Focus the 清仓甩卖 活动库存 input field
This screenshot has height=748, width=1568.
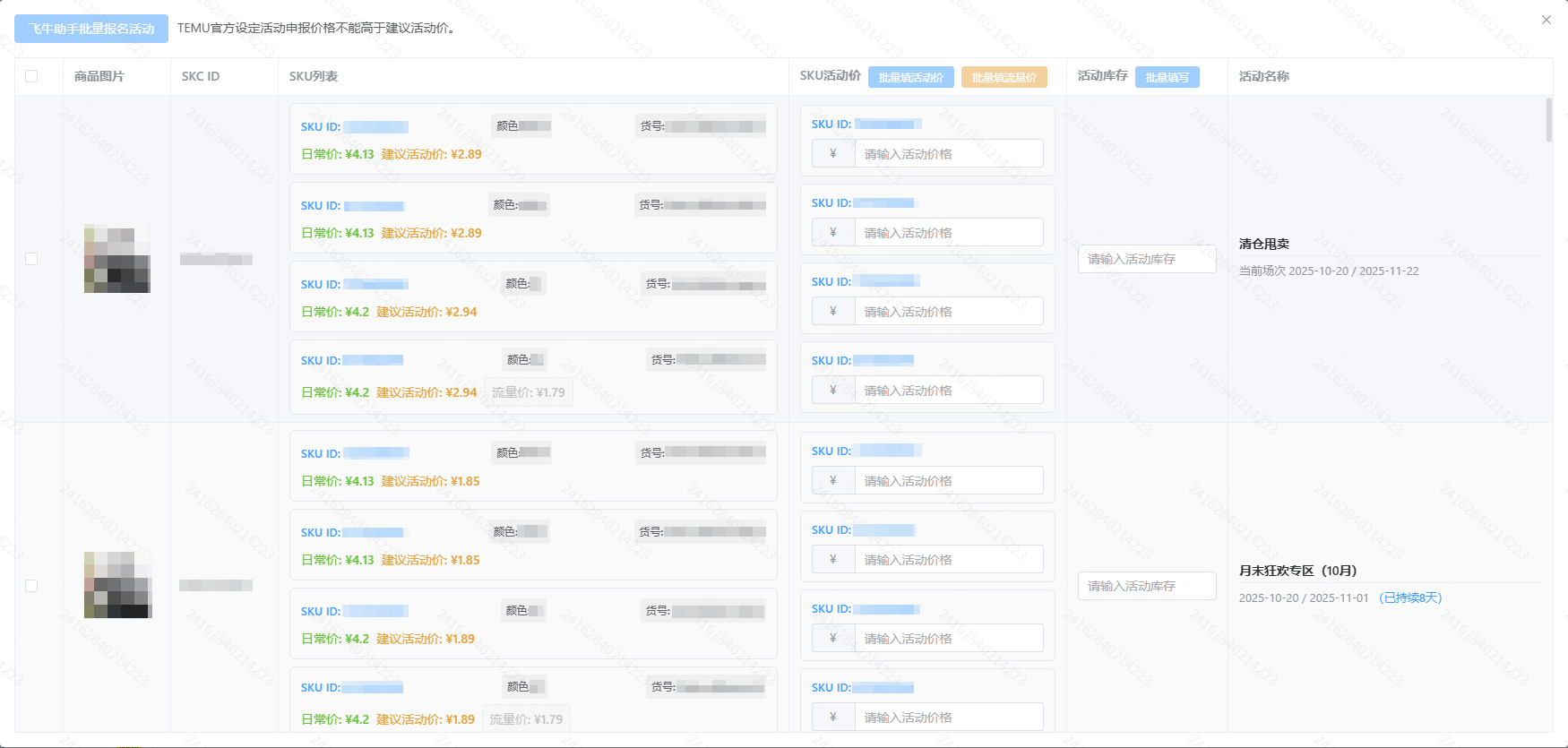pyautogui.click(x=1146, y=259)
